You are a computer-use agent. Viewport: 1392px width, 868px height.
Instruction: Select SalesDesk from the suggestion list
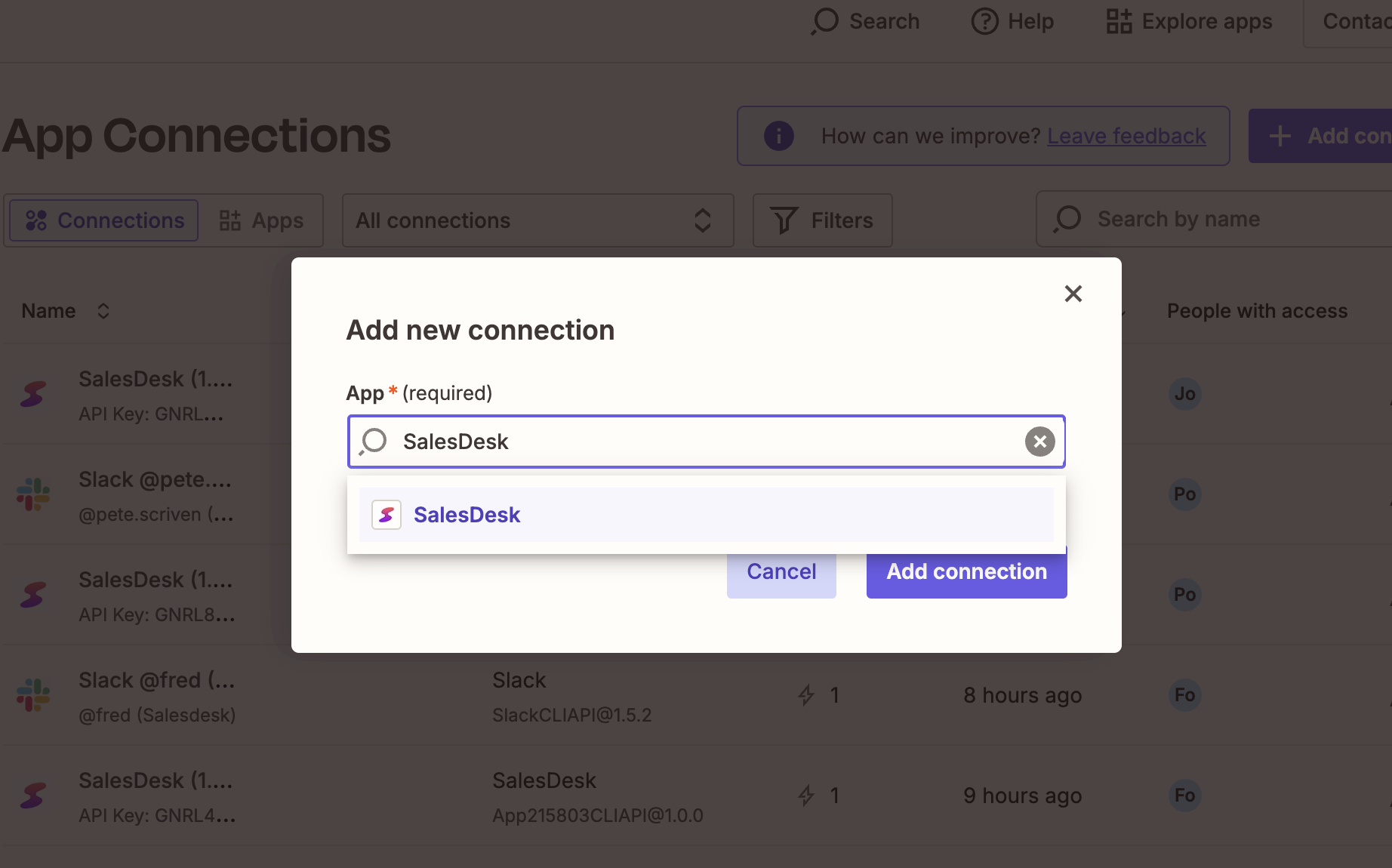(467, 514)
